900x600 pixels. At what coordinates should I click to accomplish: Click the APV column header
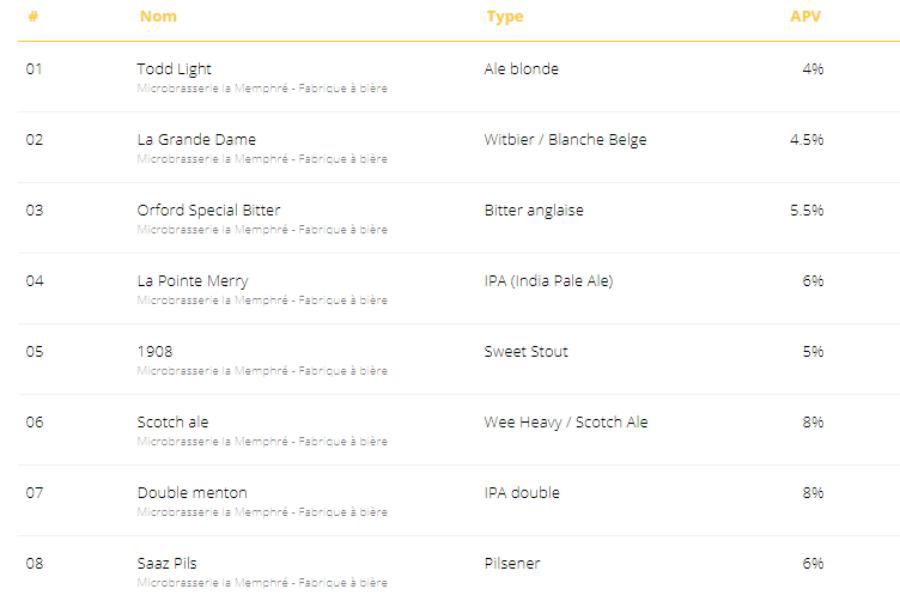tap(805, 16)
